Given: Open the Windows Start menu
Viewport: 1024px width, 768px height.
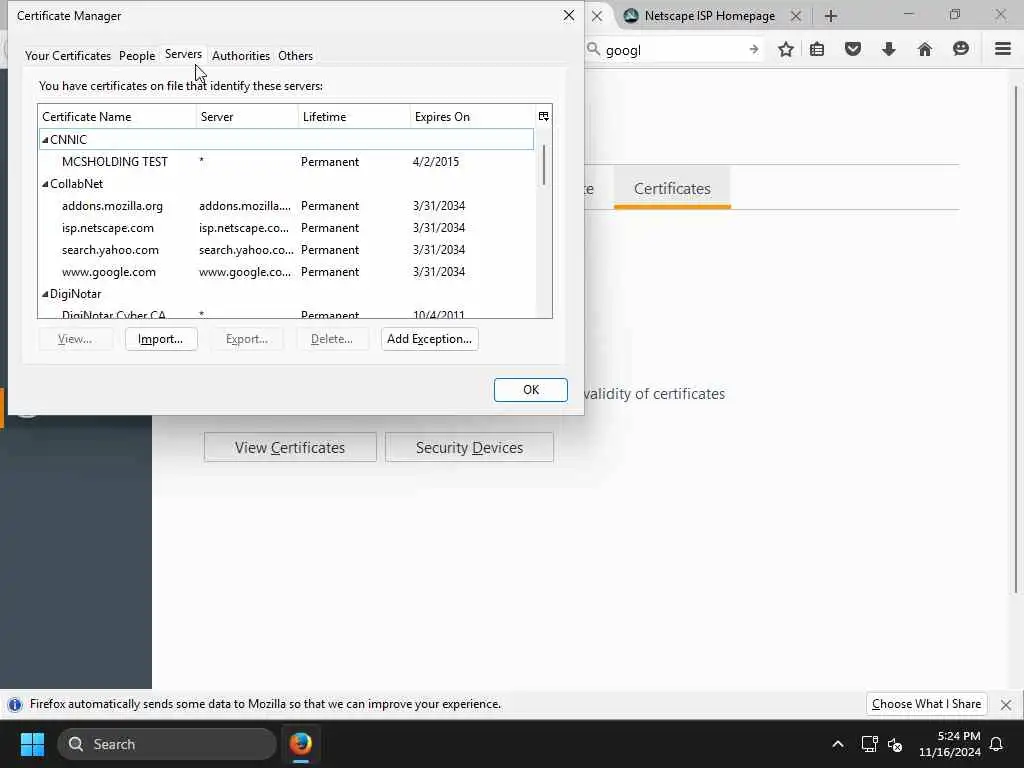Looking at the screenshot, I should 32,744.
